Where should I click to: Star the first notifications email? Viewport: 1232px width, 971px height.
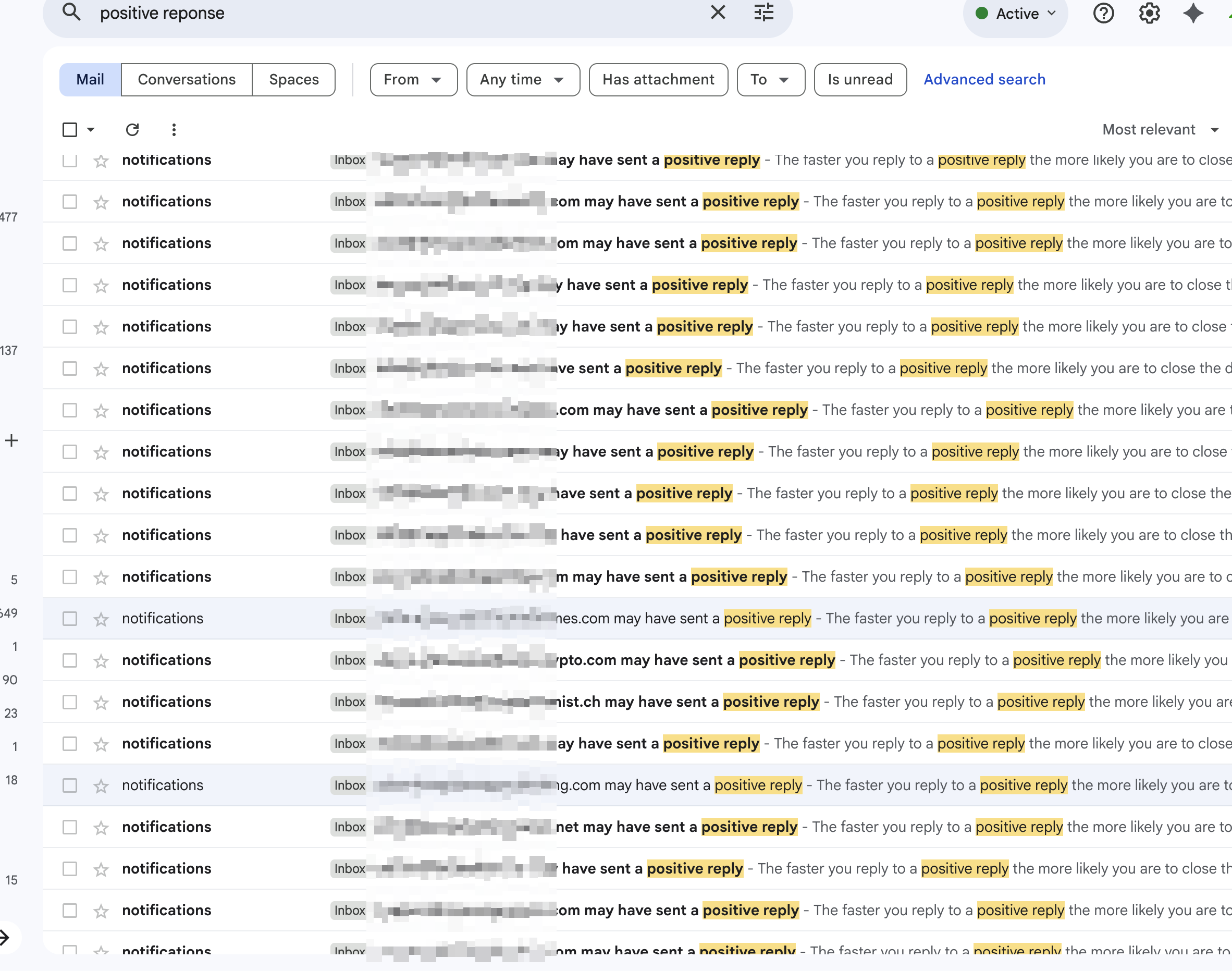101,161
